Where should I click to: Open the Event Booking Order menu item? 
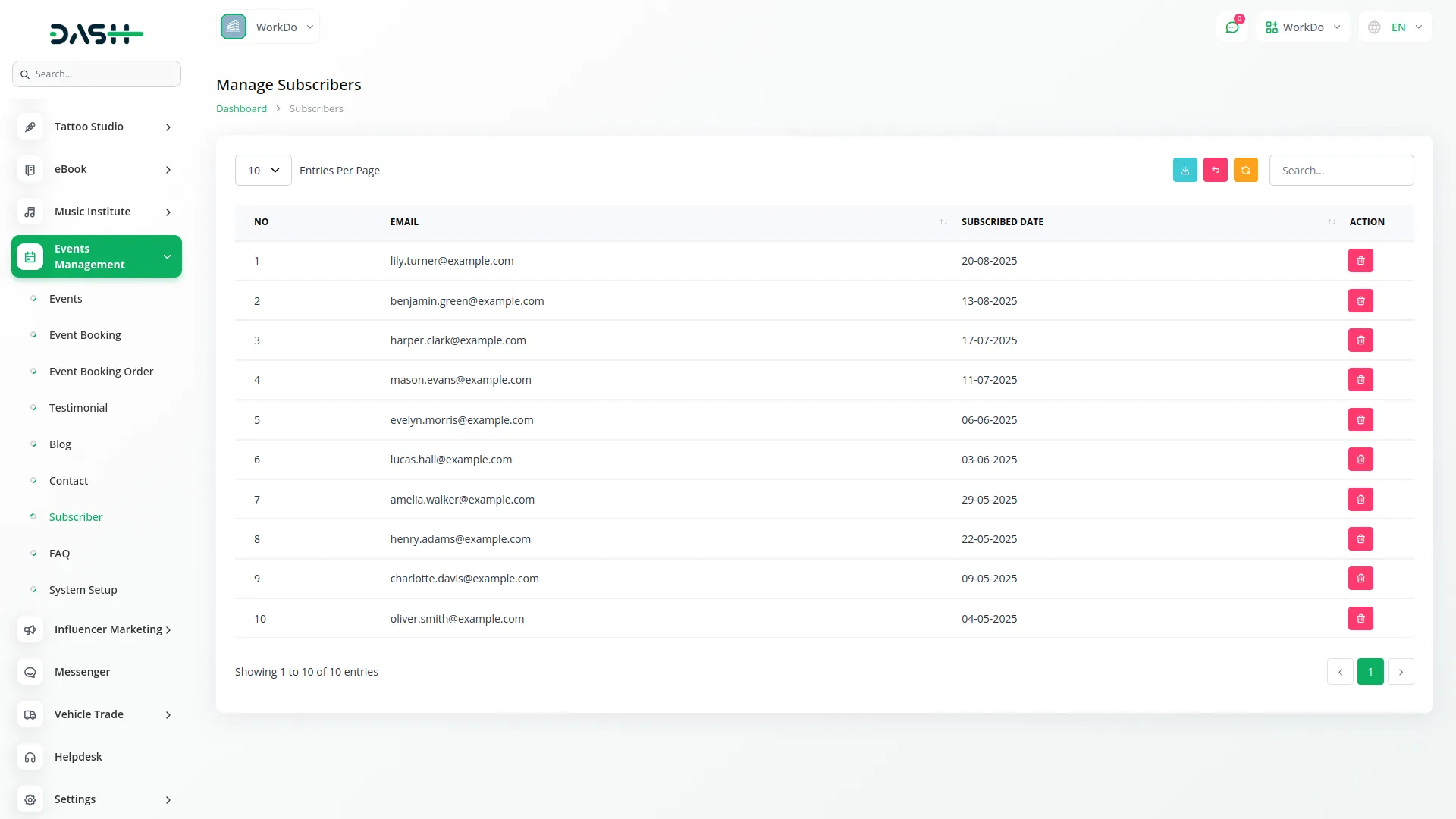tap(101, 372)
